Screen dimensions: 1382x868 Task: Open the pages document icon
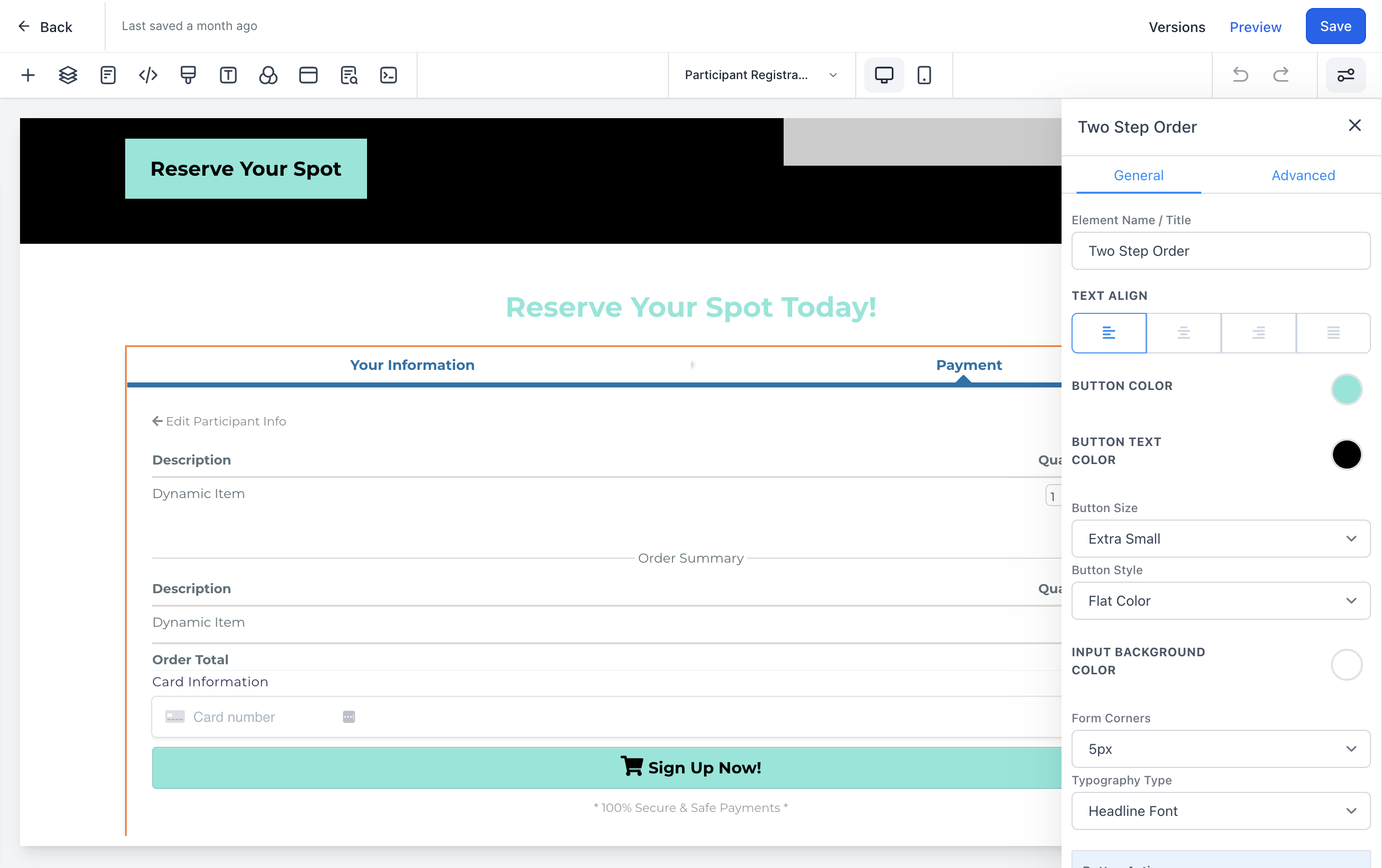(108, 75)
